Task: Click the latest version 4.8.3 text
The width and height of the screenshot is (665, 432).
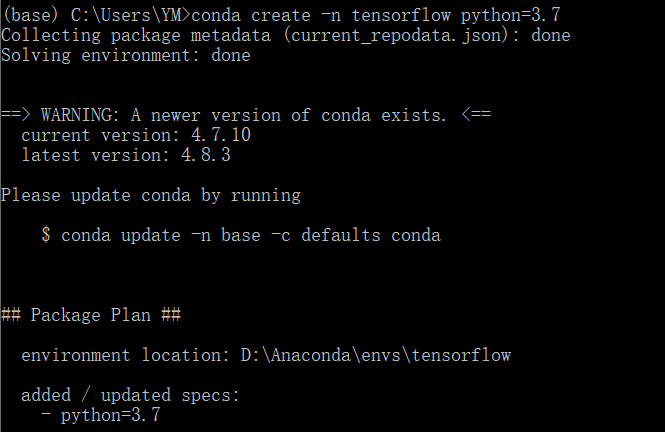Action: 126,155
